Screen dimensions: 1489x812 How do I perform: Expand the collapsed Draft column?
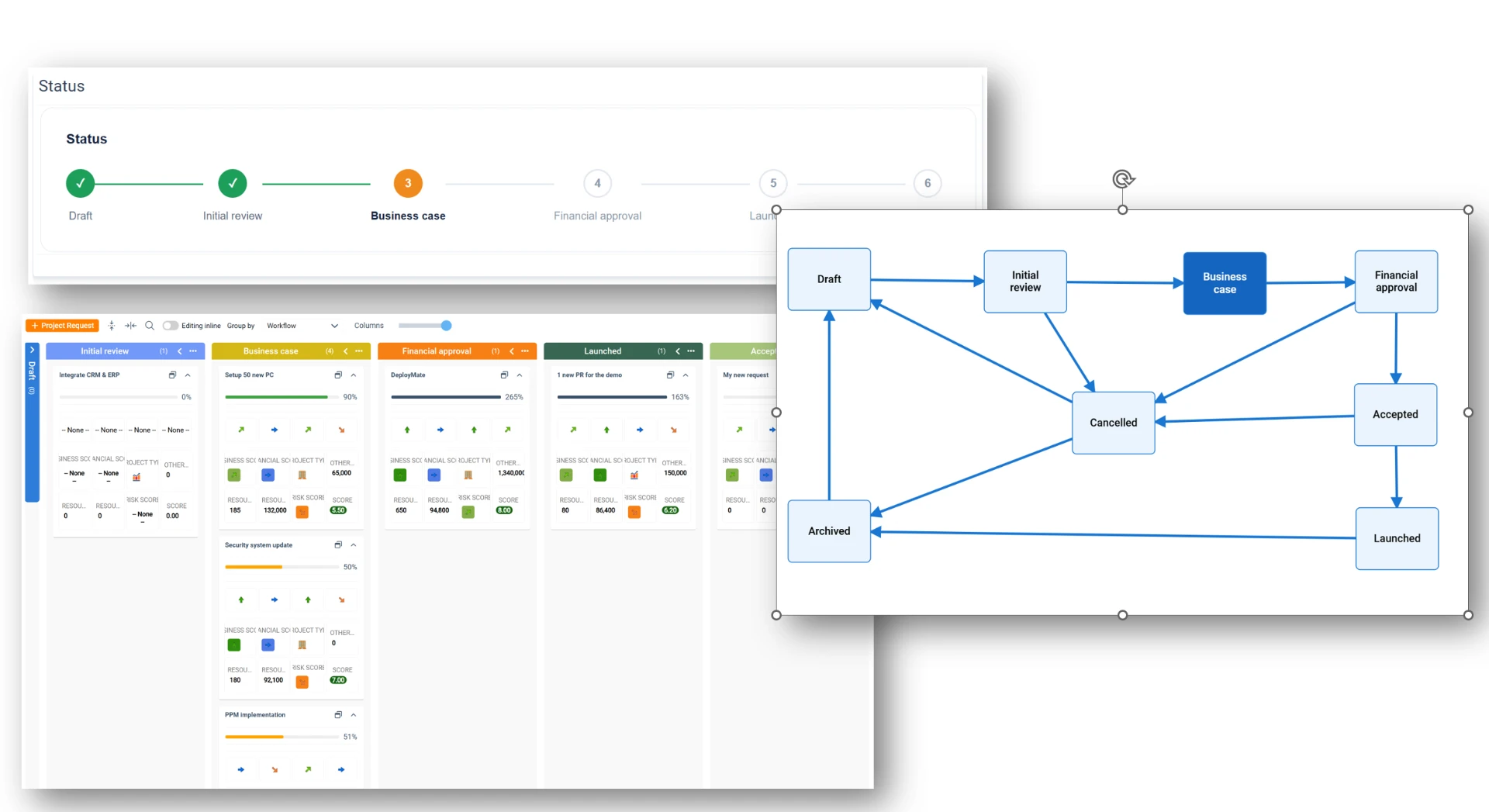(32, 350)
